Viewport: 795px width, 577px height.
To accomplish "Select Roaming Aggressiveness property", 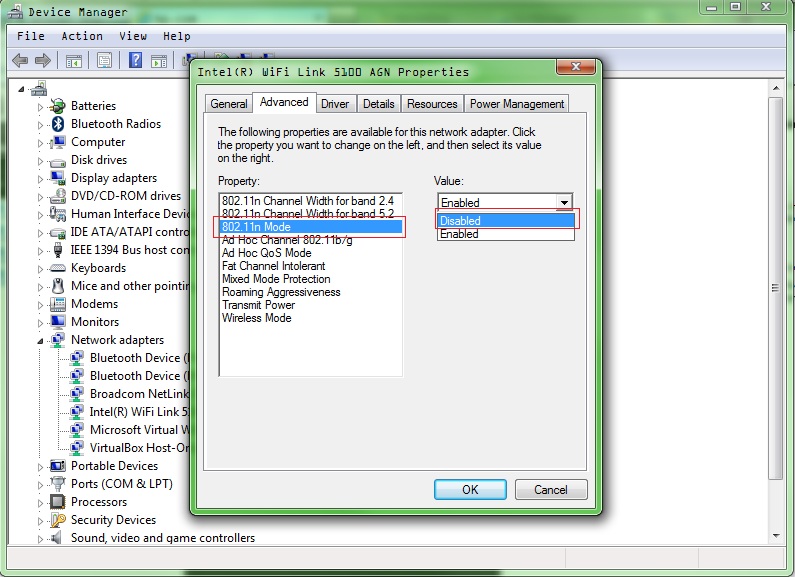I will pyautogui.click(x=311, y=292).
